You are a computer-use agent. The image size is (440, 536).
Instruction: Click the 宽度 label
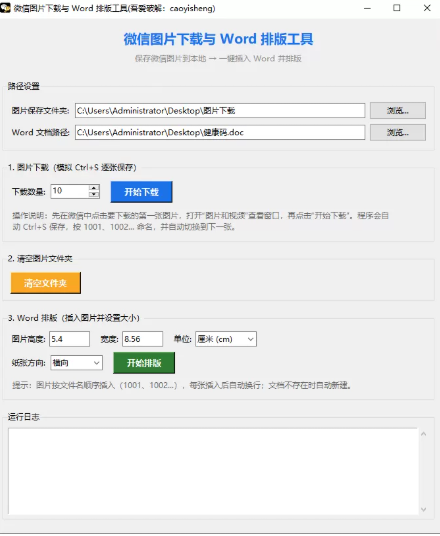coord(109,339)
